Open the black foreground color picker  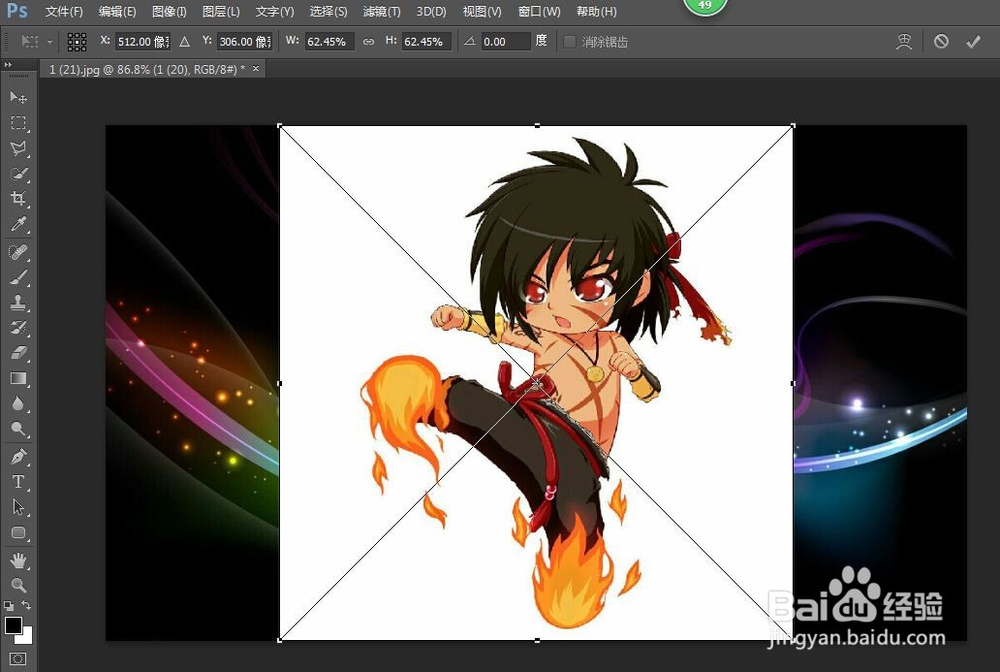pyautogui.click(x=13, y=625)
